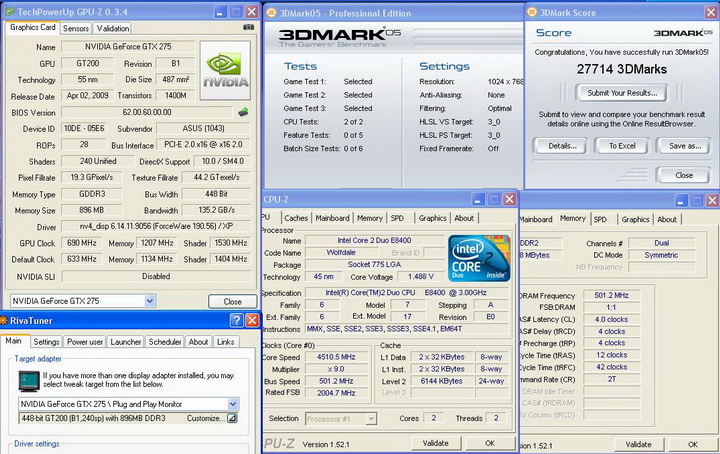Screen dimensions: 720x454
Task: Switch to the RivaTuner About tab
Action: 198,342
